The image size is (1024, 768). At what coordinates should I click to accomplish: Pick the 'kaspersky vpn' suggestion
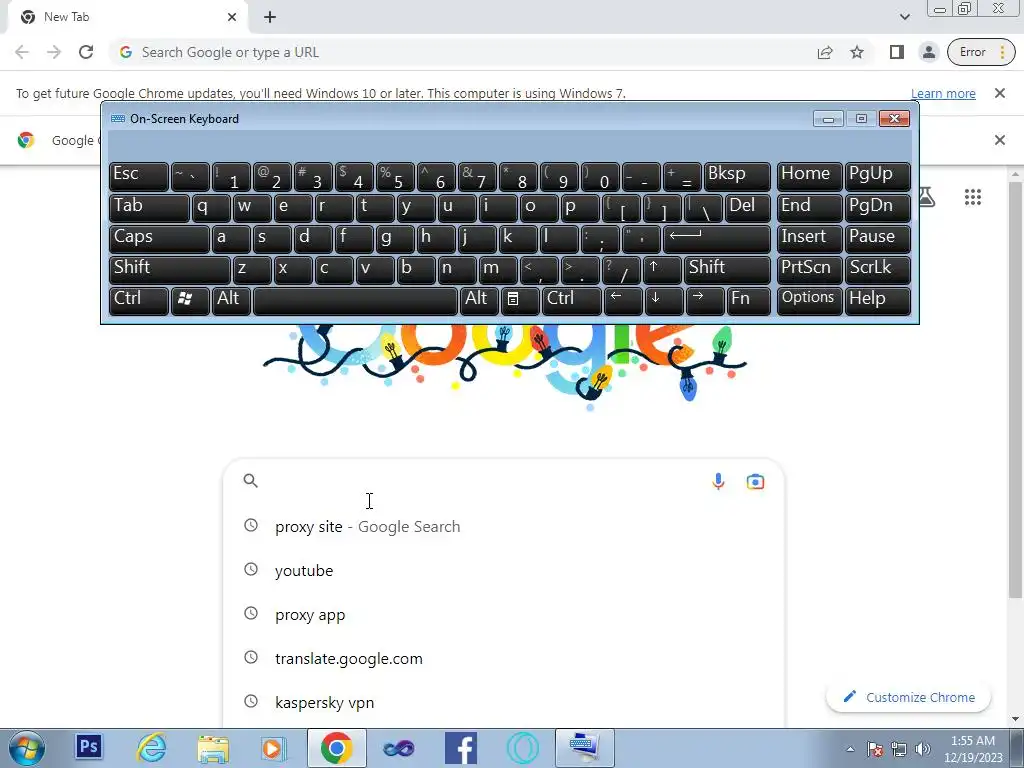504,703
